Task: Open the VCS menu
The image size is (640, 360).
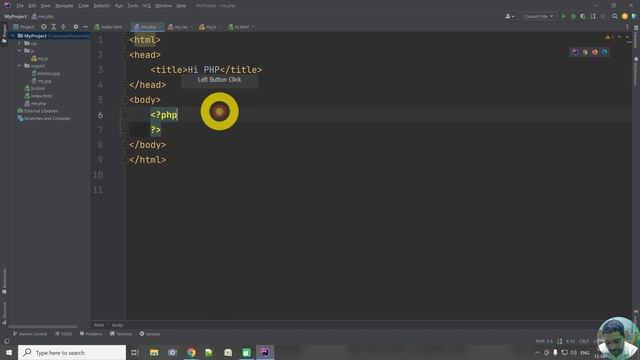Action: pyautogui.click(x=147, y=6)
